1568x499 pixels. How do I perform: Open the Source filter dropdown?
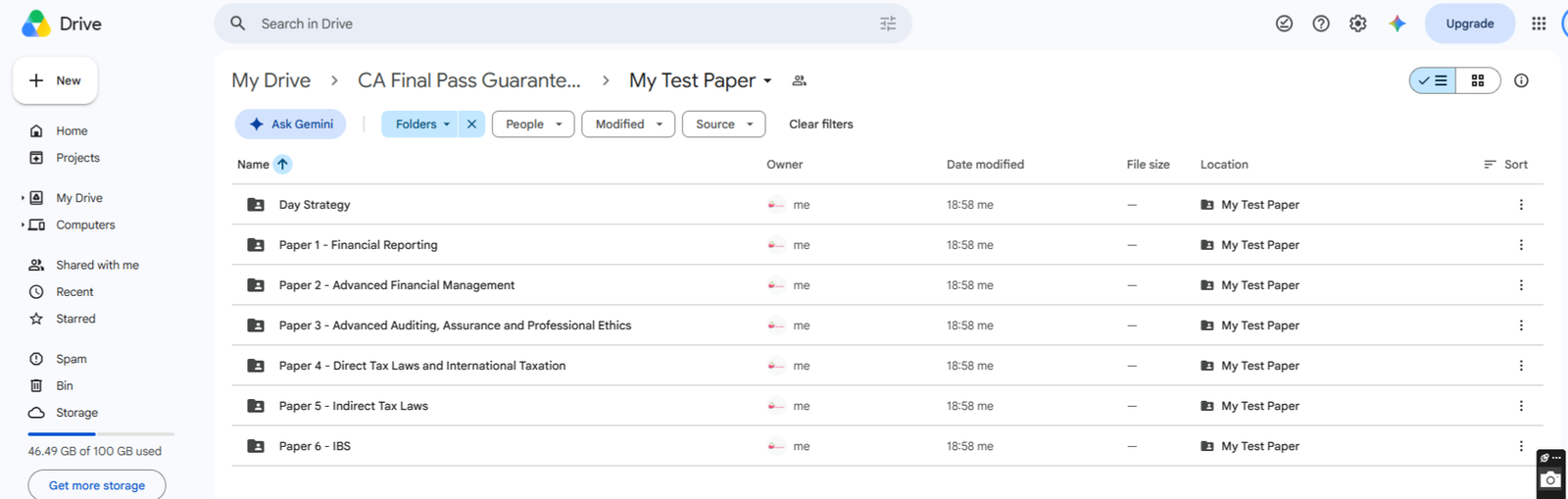point(723,124)
